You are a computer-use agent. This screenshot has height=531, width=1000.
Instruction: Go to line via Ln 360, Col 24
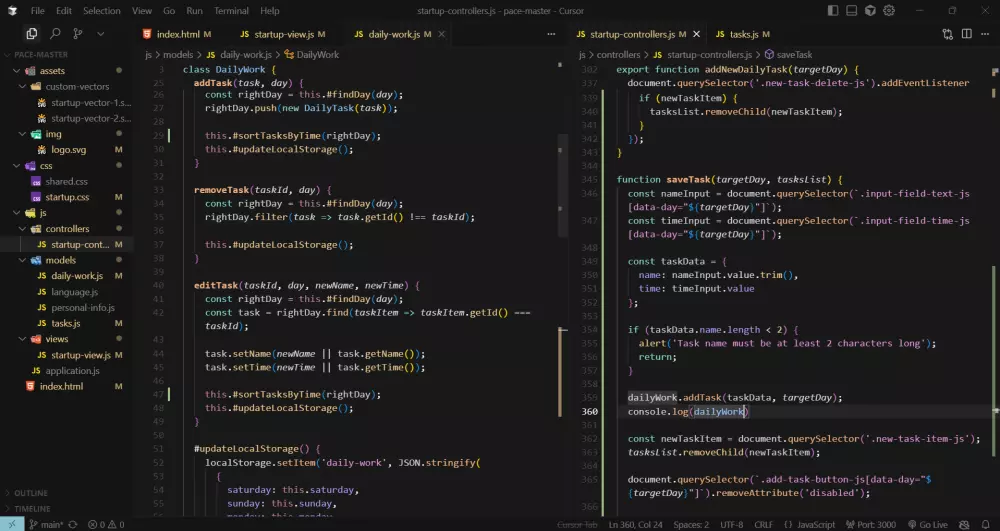click(x=635, y=525)
